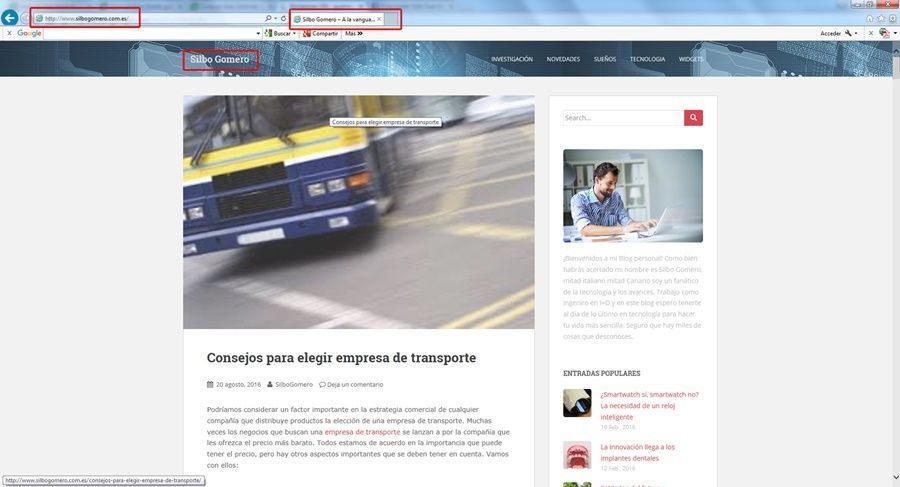Screen dimensions: 900x487
Task: Open the Favorites star icon
Action: [881, 18]
